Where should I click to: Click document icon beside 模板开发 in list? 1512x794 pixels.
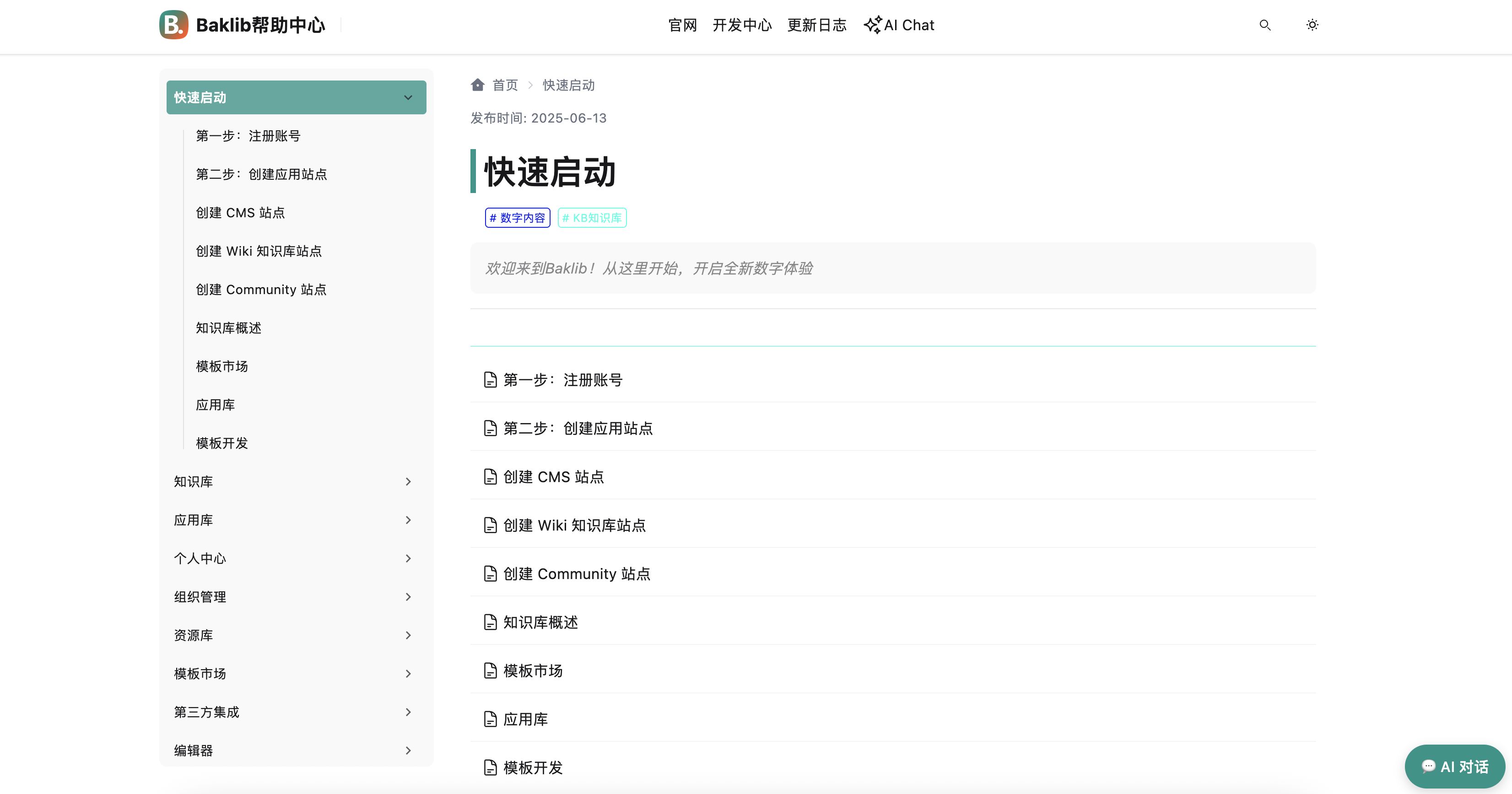click(x=490, y=767)
